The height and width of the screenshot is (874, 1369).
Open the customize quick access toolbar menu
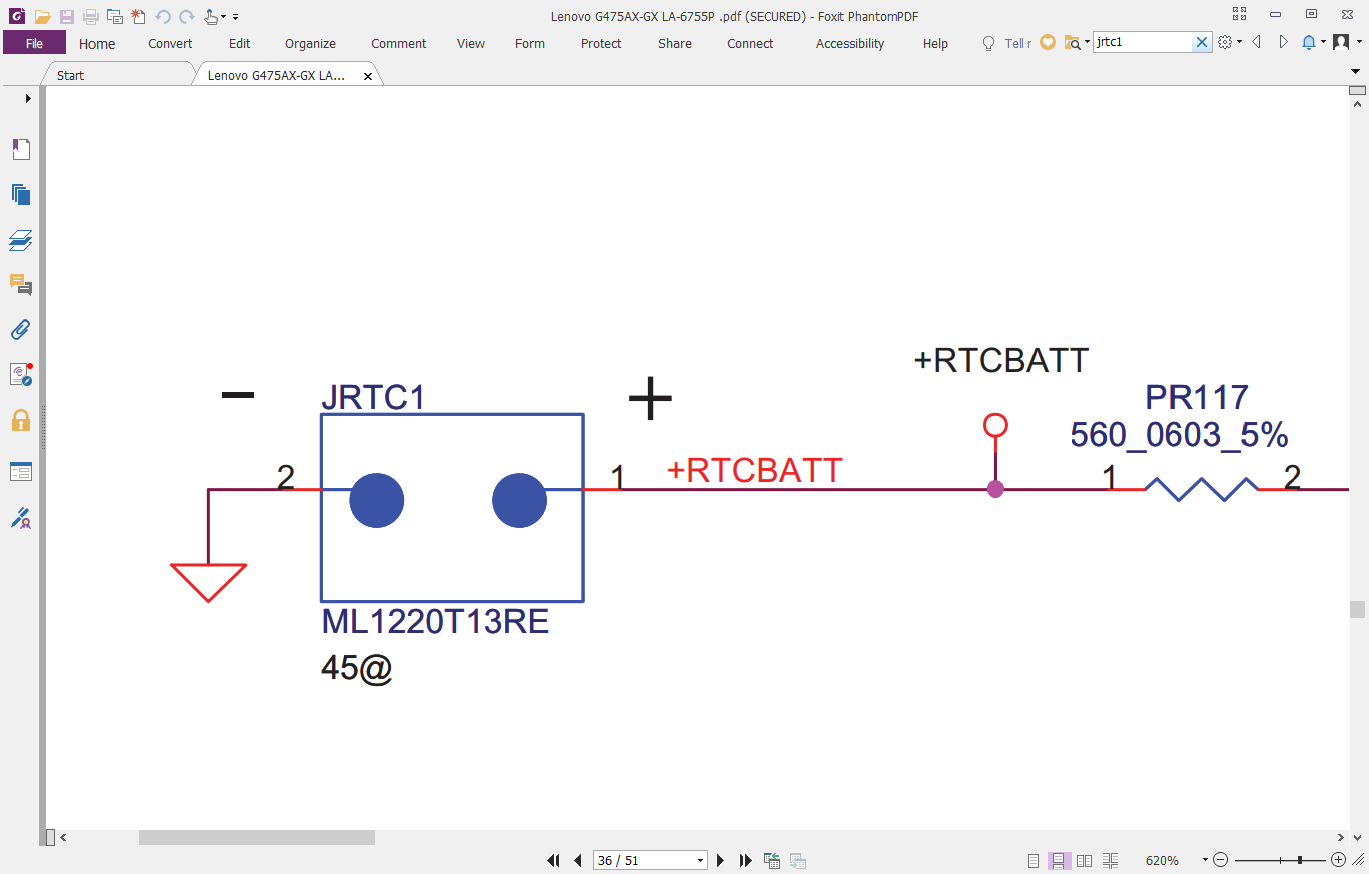(235, 17)
